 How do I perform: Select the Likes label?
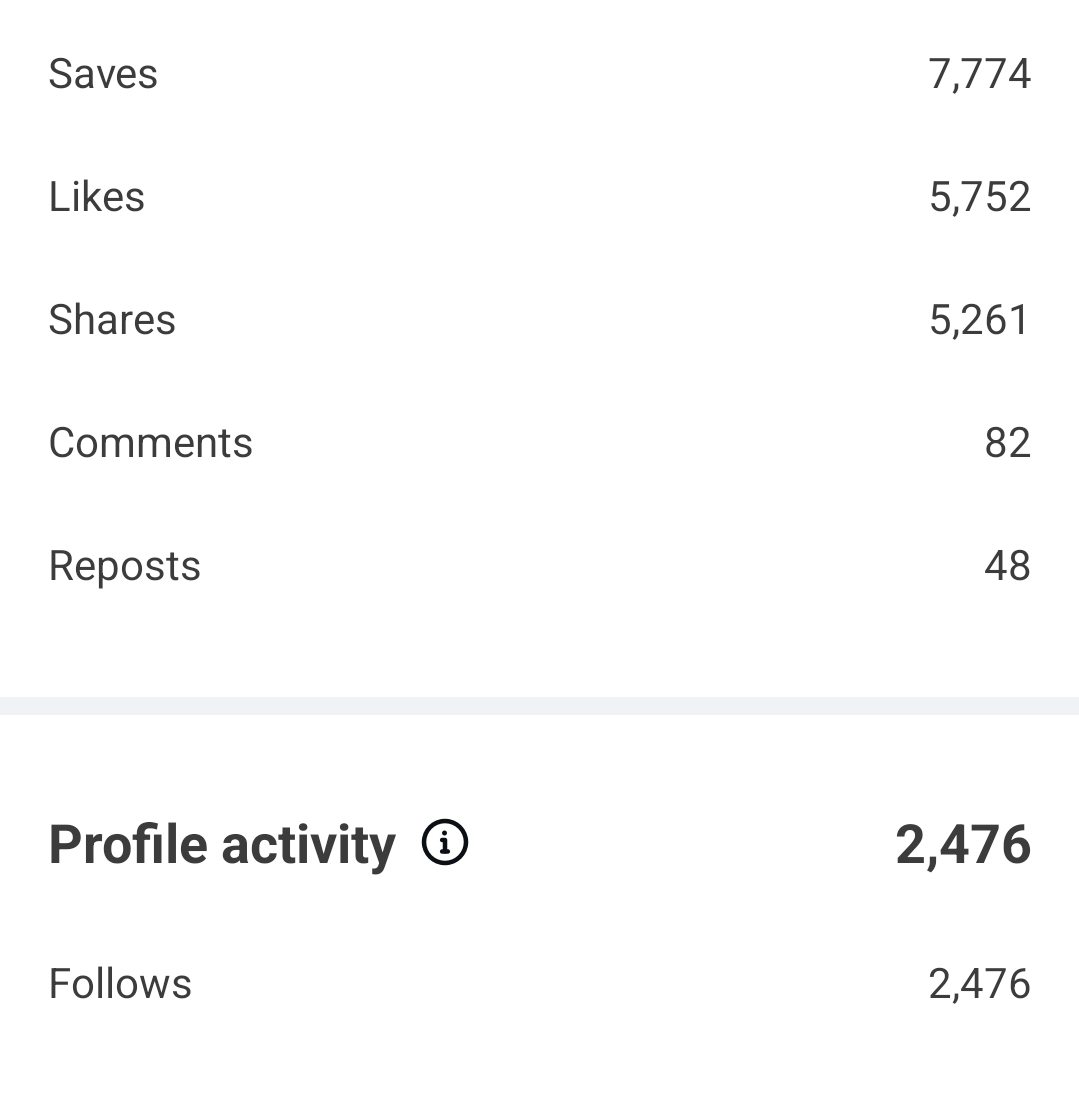97,197
